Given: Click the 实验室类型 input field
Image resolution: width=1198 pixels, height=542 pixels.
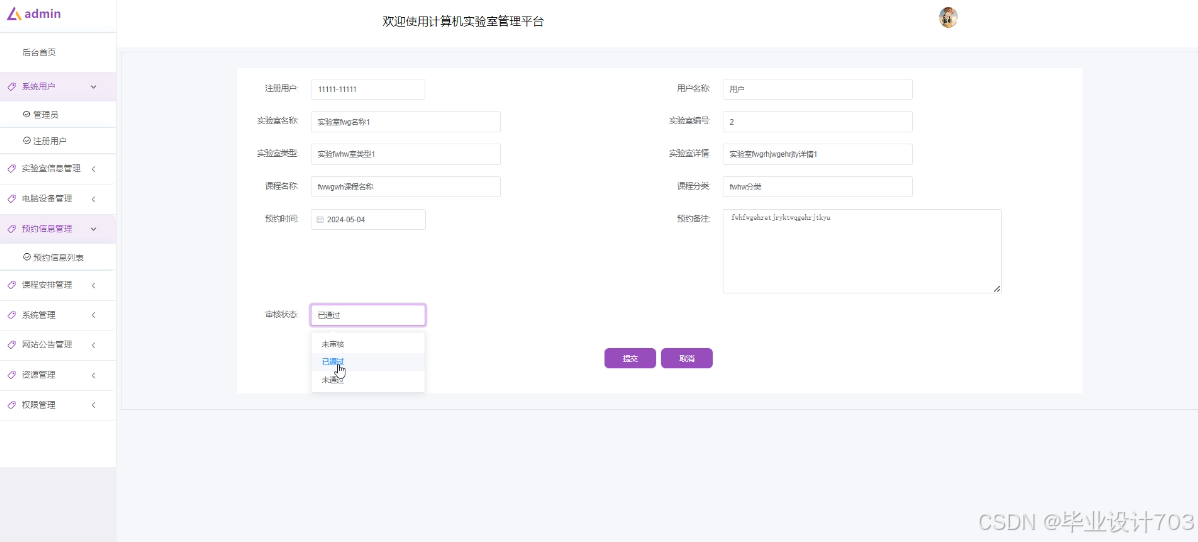Looking at the screenshot, I should pos(406,154).
